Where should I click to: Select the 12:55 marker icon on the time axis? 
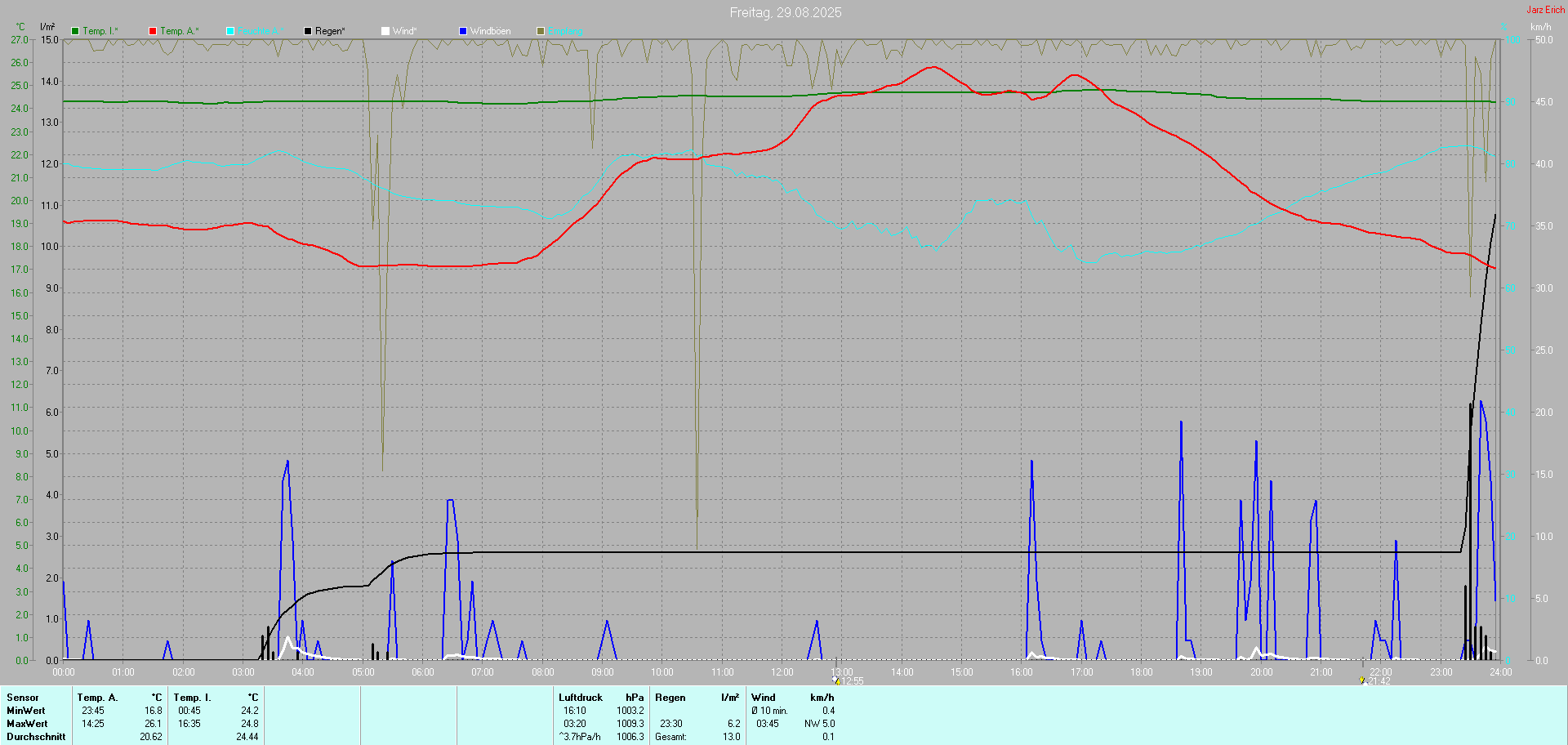[836, 680]
